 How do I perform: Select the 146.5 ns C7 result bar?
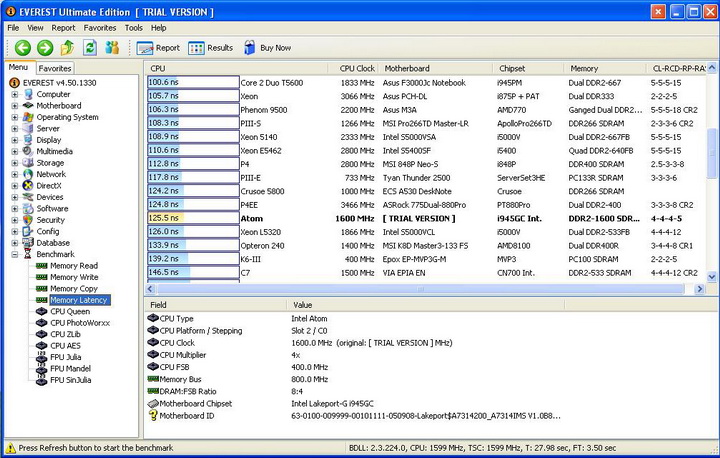[x=193, y=272]
